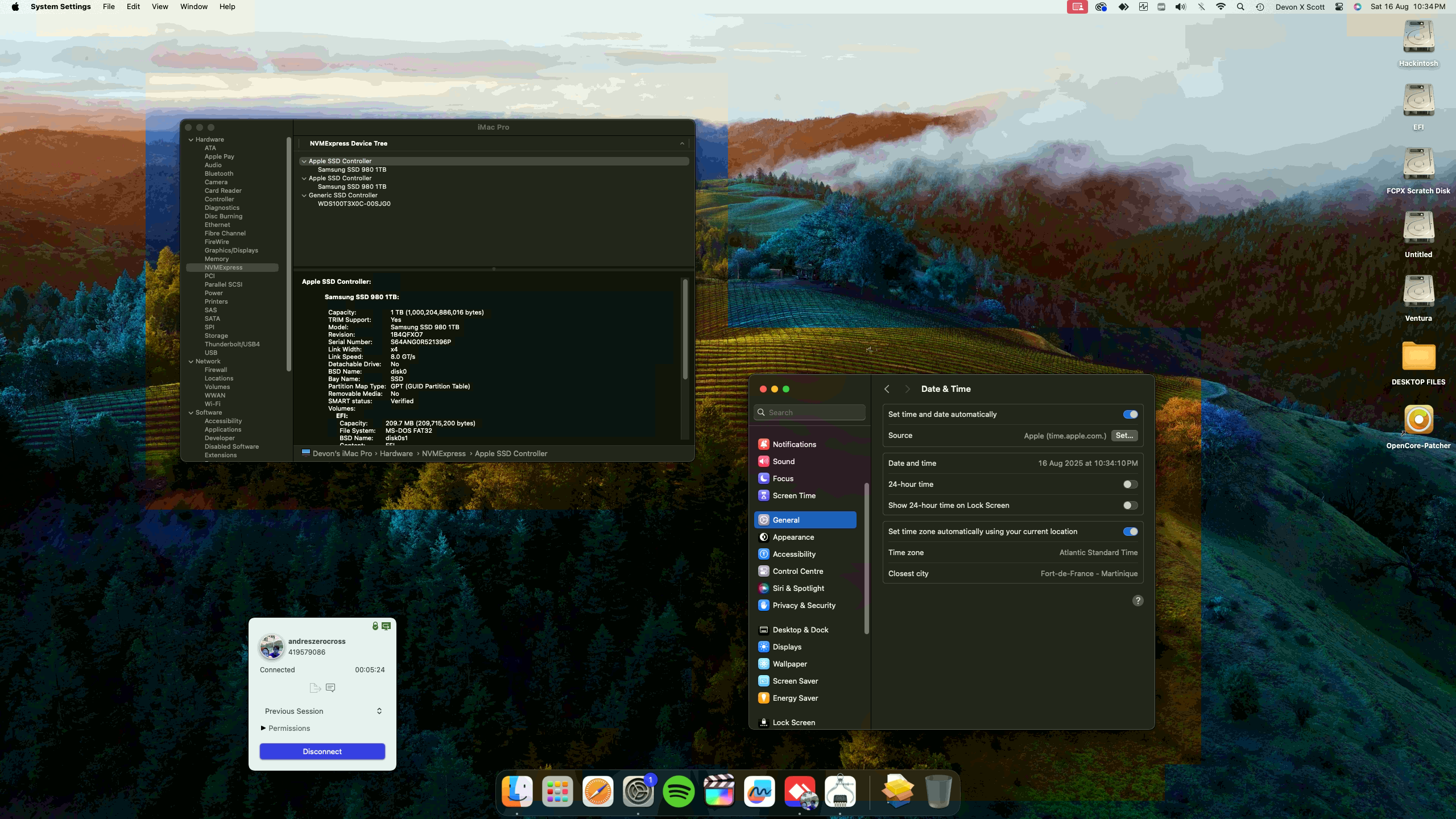Viewport: 1456px width, 819px height.
Task: Collapse the Software section in sidebar
Action: click(191, 412)
